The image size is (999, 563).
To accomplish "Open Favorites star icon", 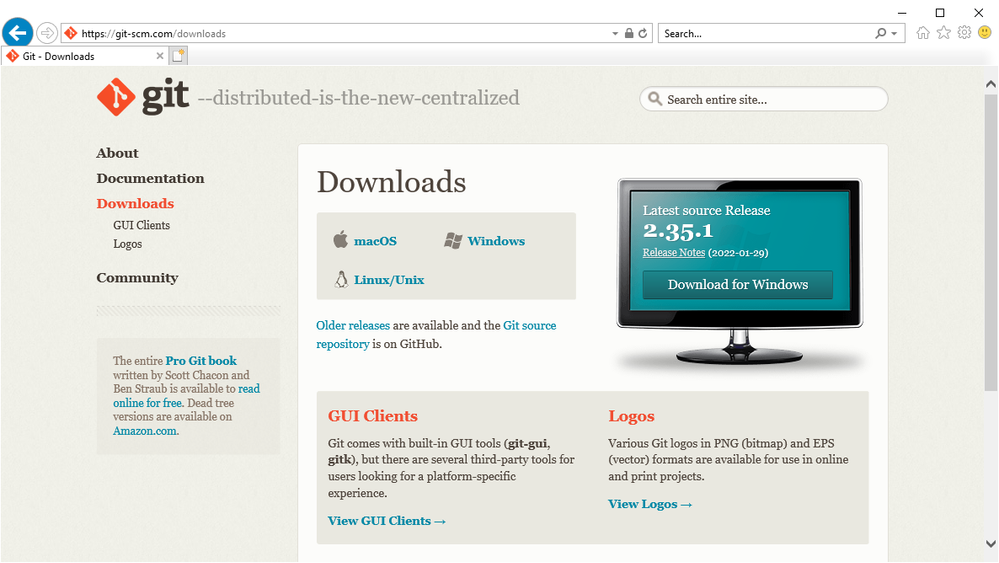I will click(x=944, y=32).
